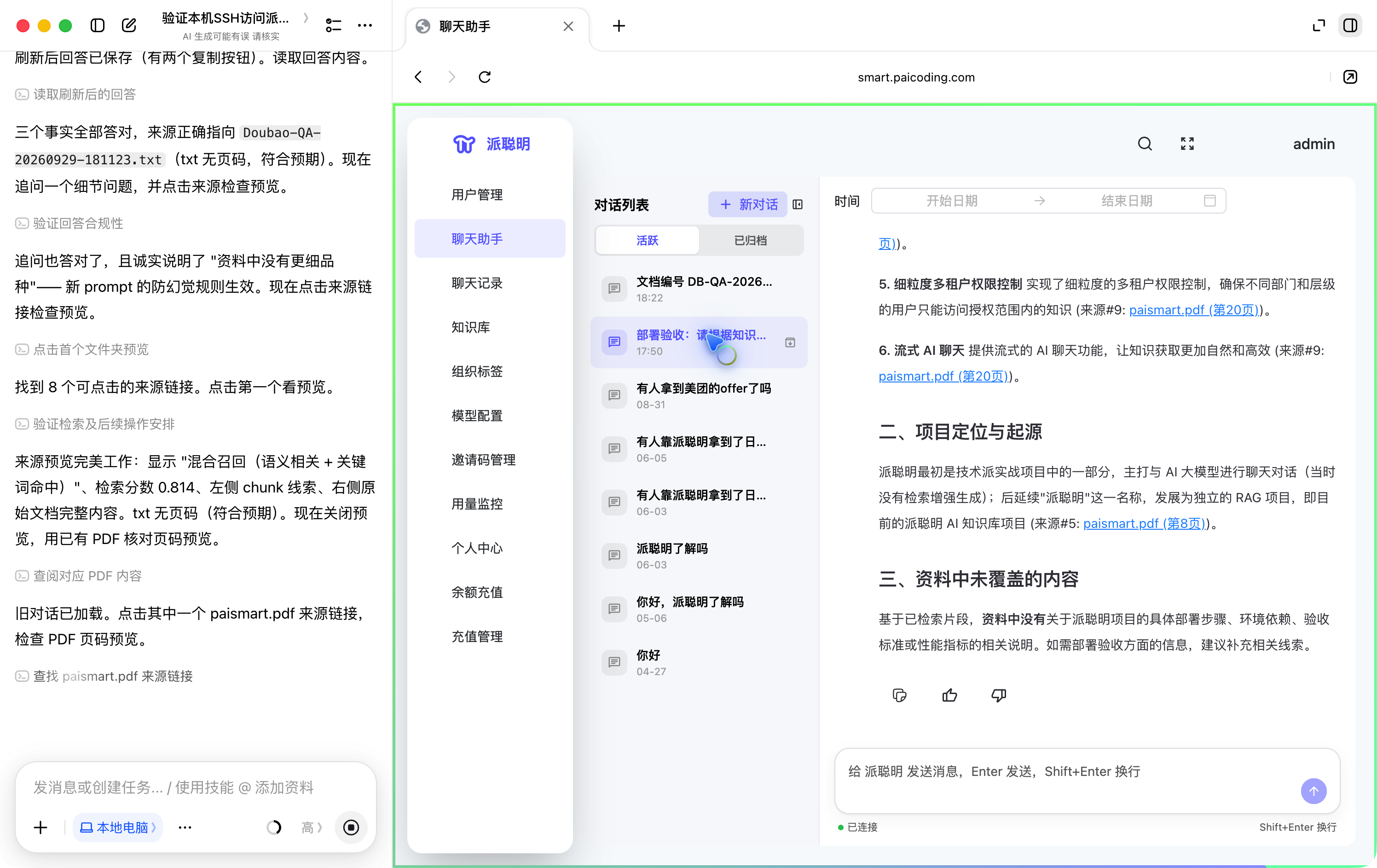The image size is (1377, 868).
Task: Collapse the 对话列表 panel
Action: click(798, 204)
